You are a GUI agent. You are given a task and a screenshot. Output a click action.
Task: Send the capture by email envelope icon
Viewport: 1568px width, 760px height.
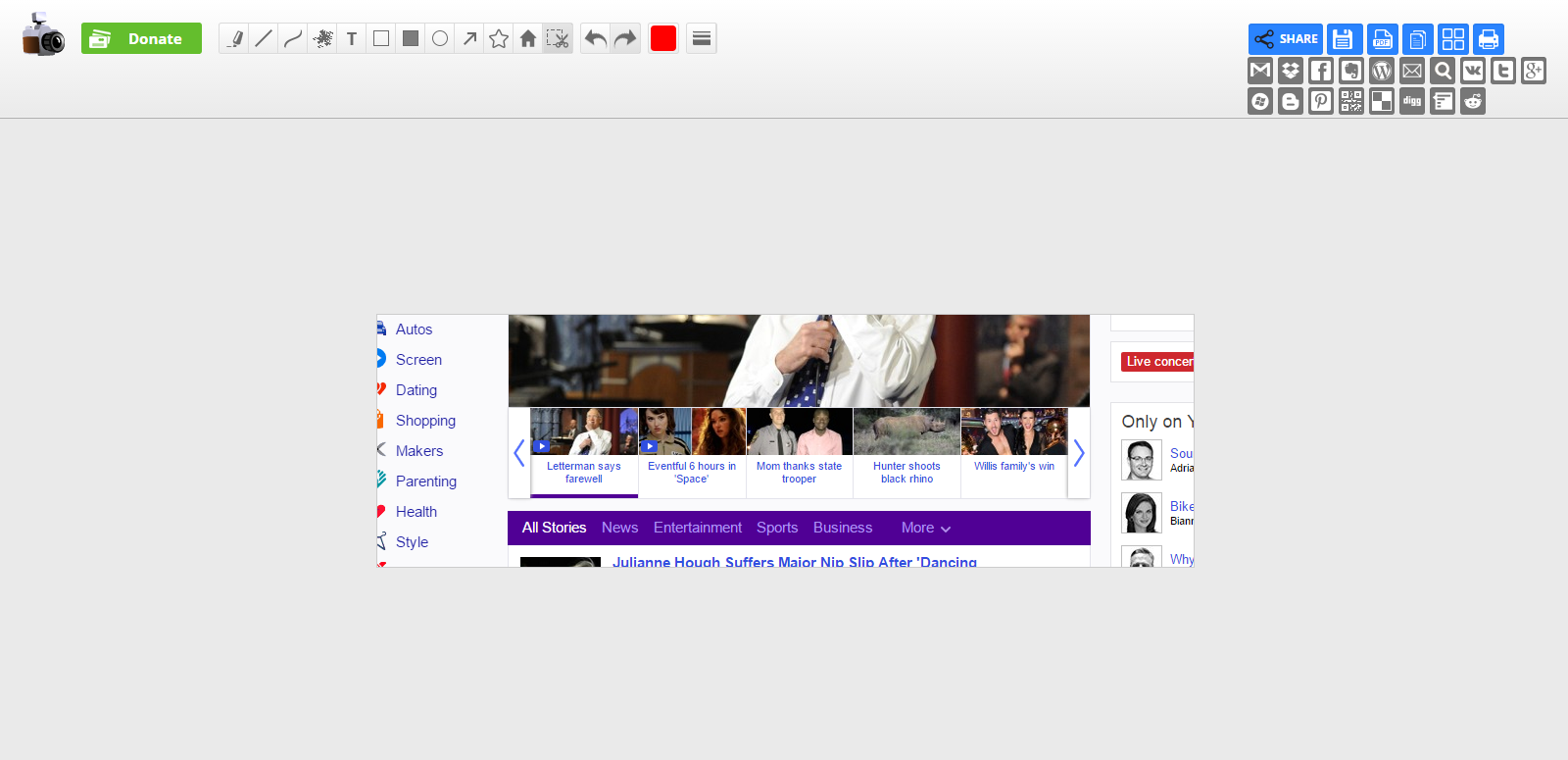[x=1412, y=71]
